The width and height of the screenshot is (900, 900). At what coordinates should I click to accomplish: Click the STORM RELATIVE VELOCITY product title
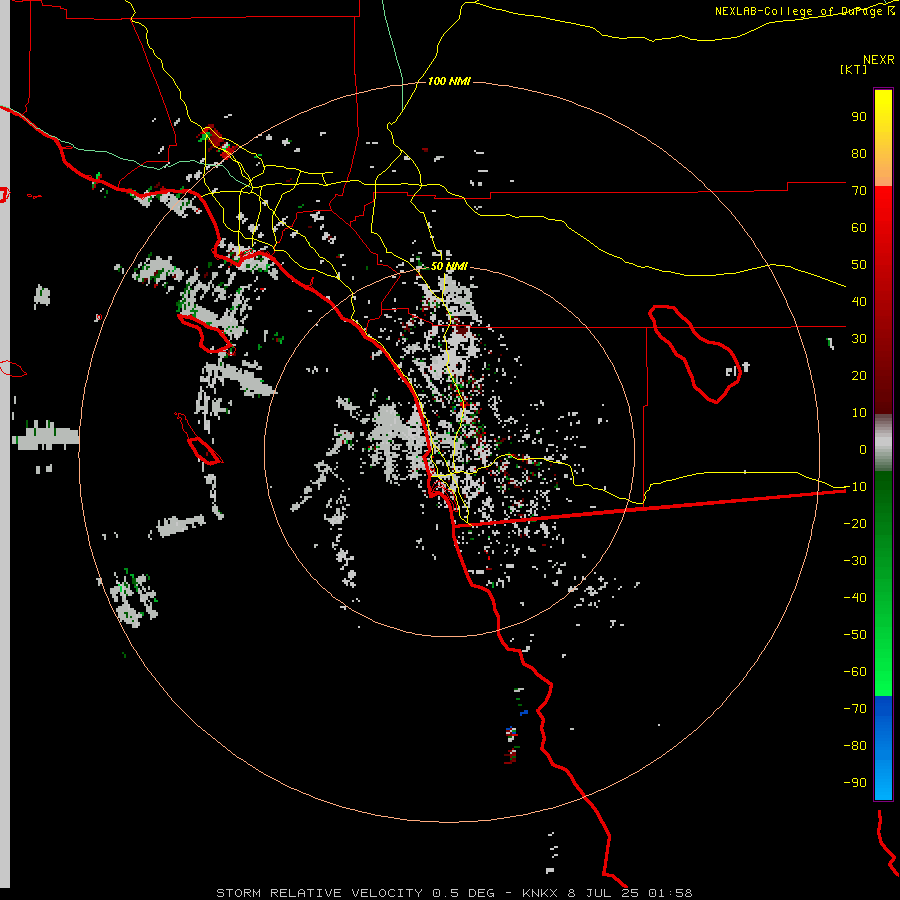pos(320,893)
